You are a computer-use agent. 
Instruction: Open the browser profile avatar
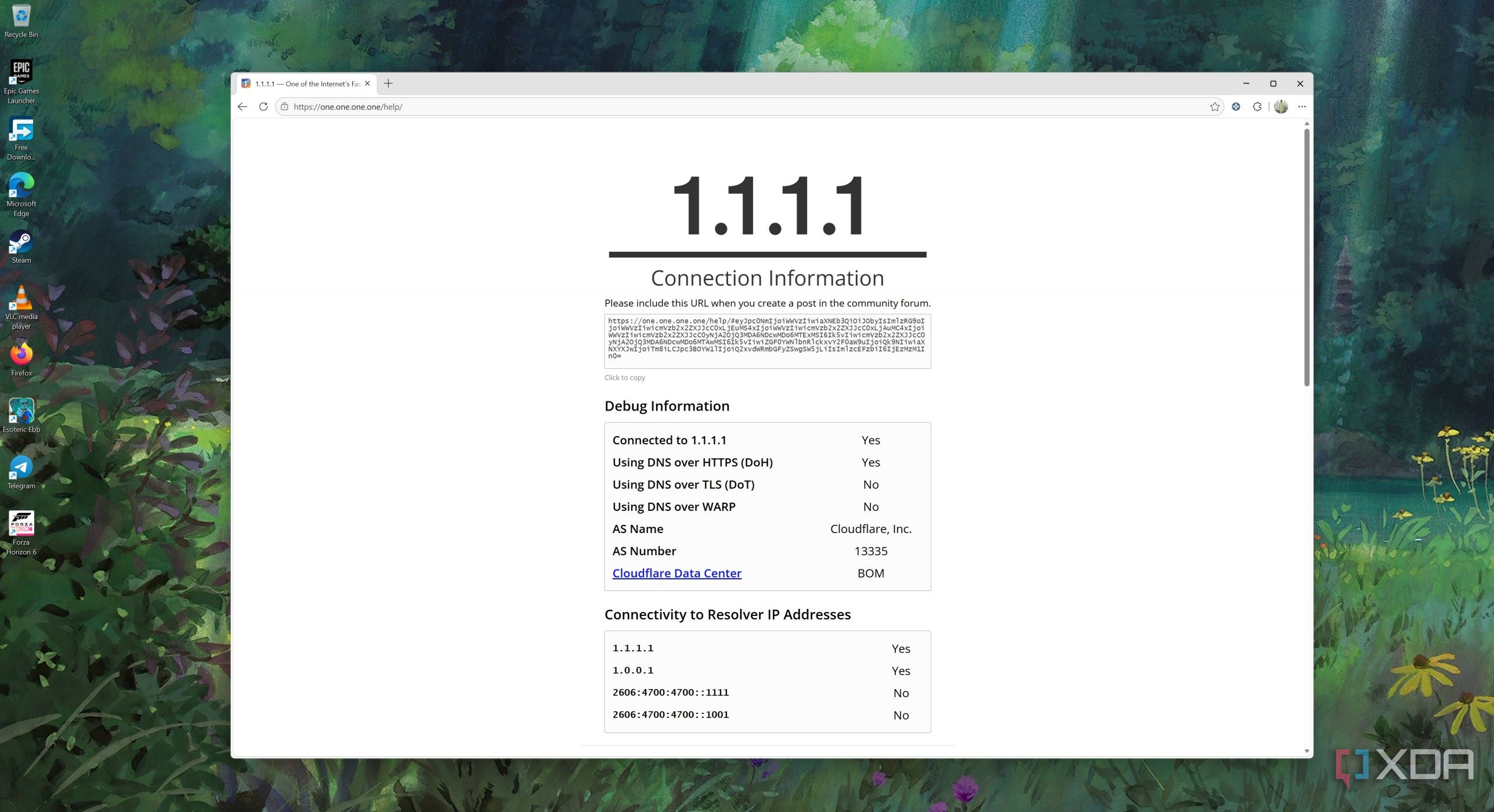1281,107
